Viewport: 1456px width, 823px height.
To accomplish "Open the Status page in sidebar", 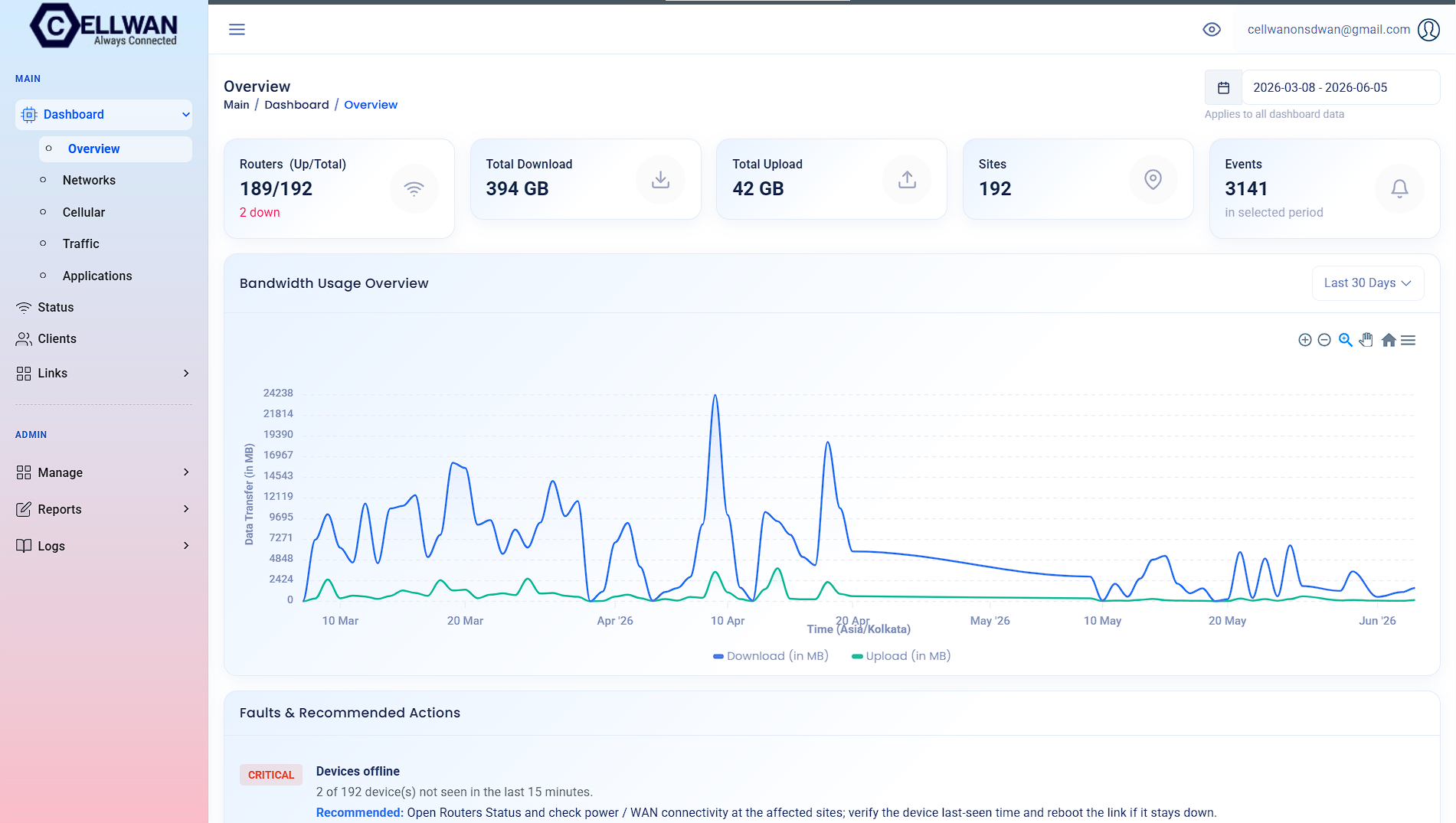I will click(56, 308).
